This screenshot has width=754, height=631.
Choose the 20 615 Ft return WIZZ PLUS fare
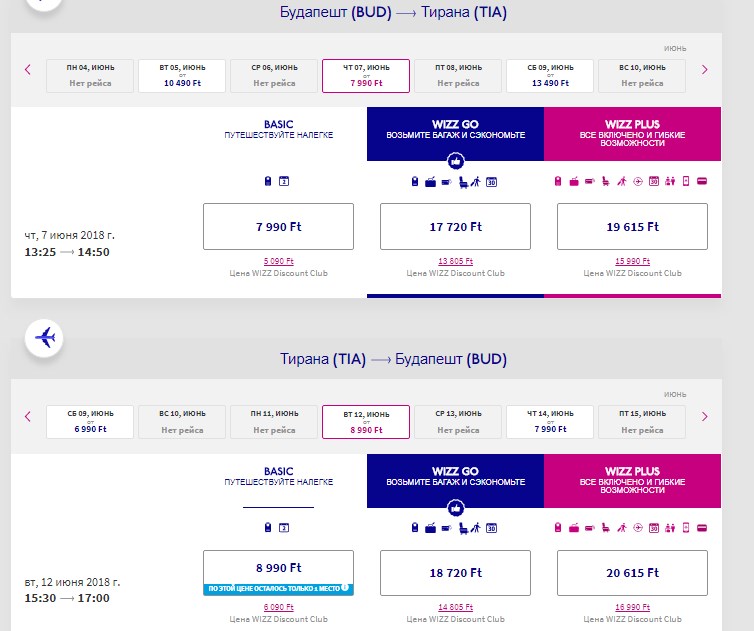(632, 573)
